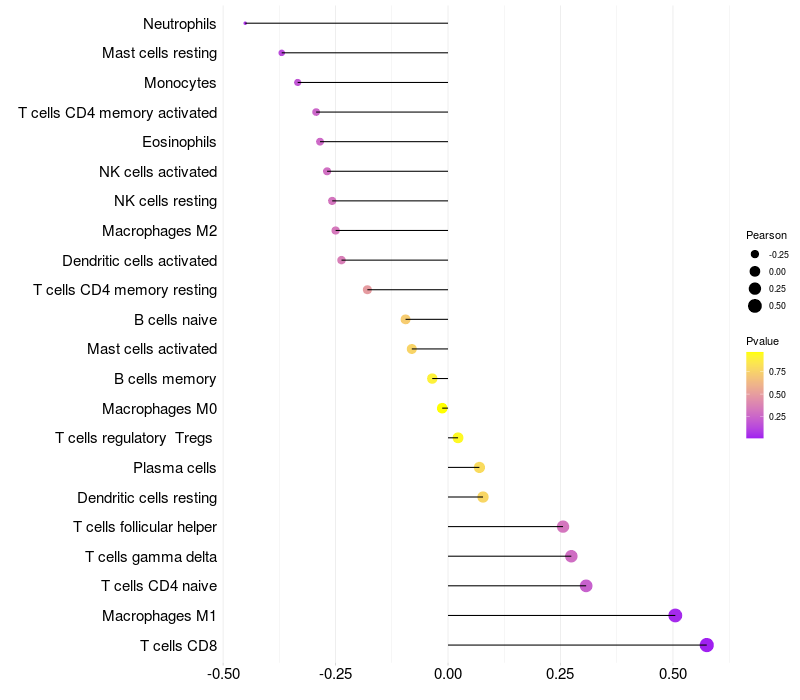Image resolution: width=800 pixels, height=700 pixels.
Task: Click the -0.25 Pearson legend circle
Action: click(x=755, y=254)
